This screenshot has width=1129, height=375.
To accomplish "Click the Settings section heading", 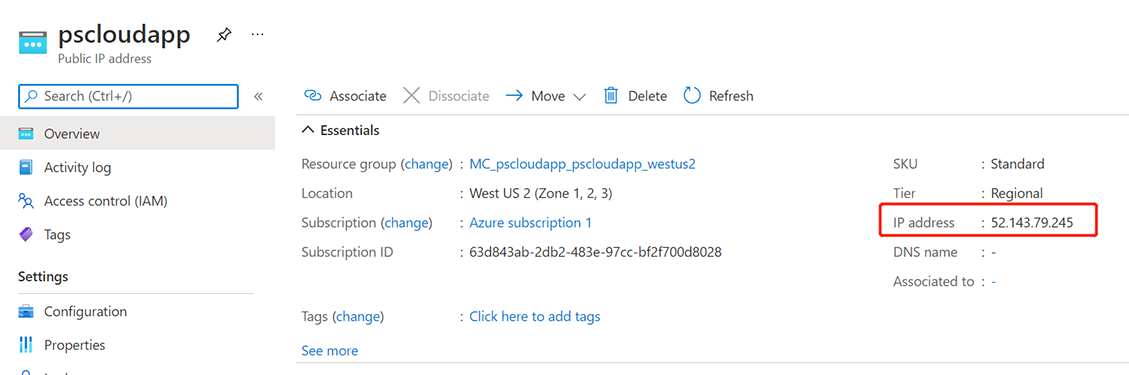I will (x=43, y=276).
